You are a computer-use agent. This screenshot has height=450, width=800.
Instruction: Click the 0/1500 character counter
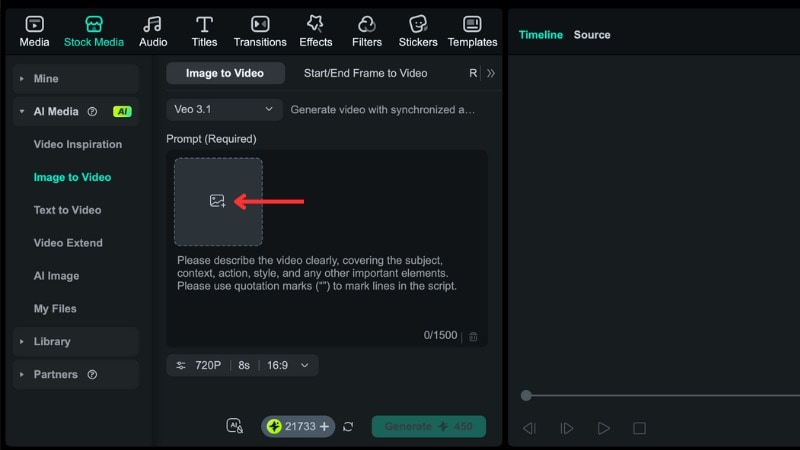(440, 335)
